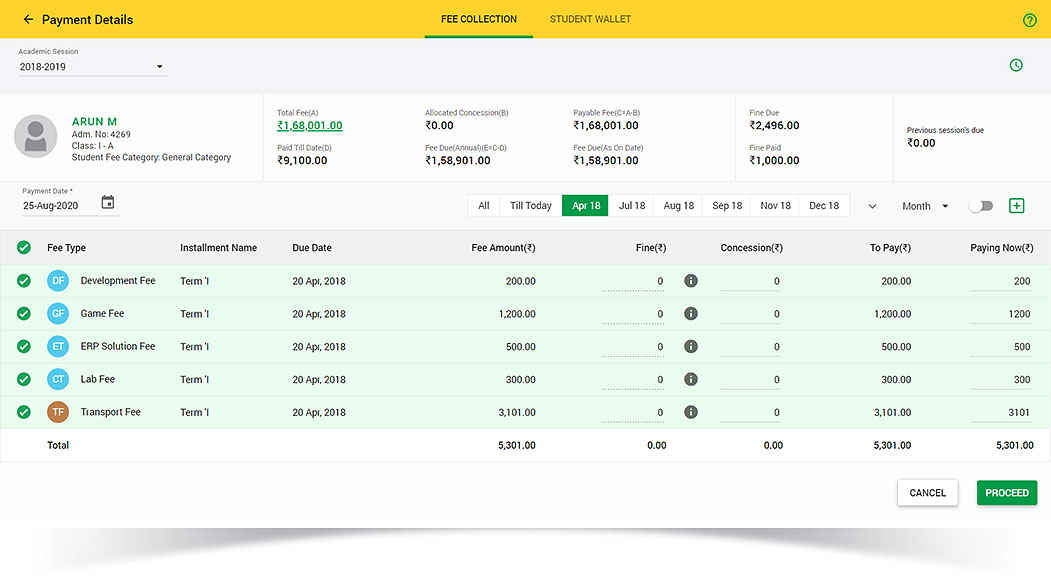Click info icon in Development Fee row

coord(690,281)
